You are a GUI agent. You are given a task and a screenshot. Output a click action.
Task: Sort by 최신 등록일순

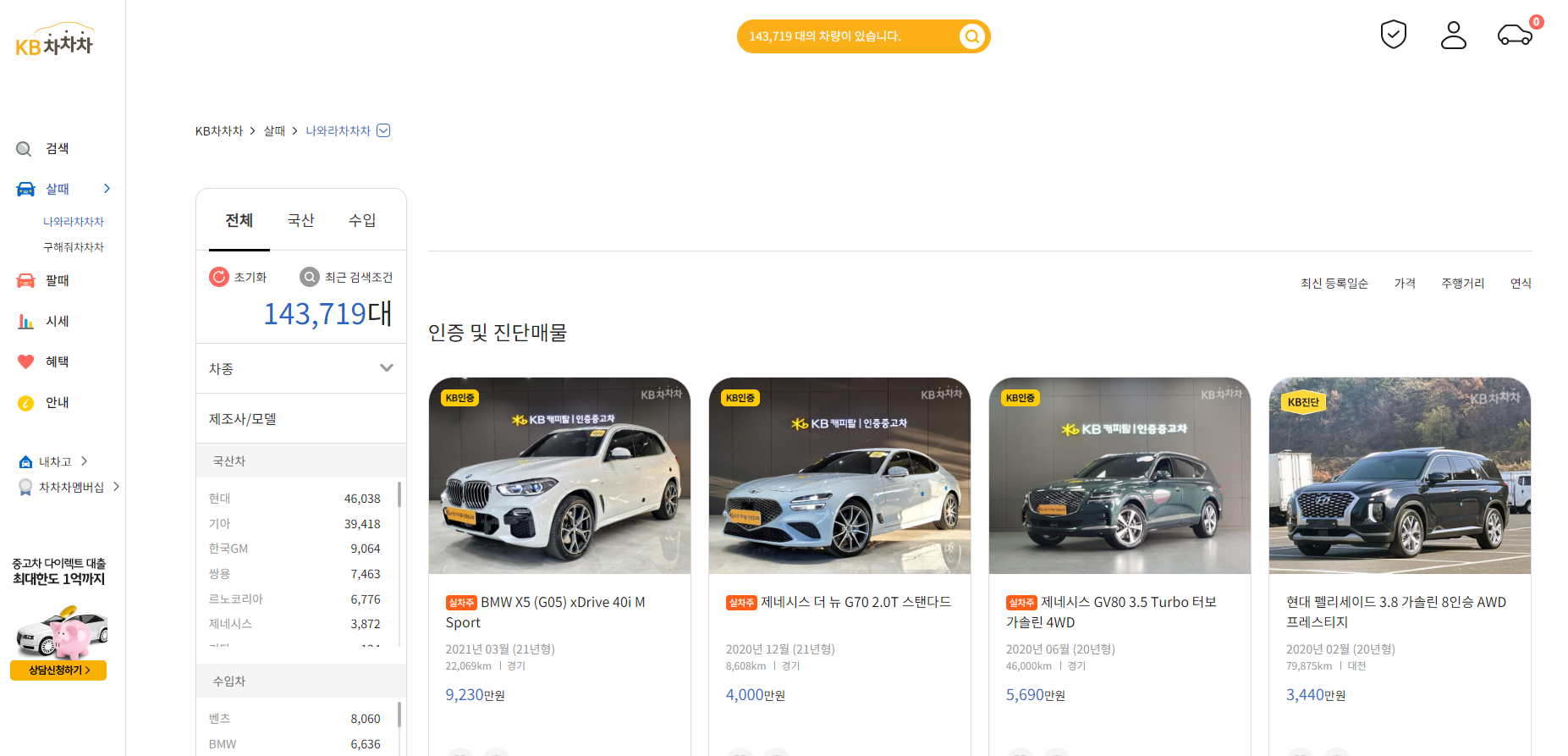coord(1334,284)
